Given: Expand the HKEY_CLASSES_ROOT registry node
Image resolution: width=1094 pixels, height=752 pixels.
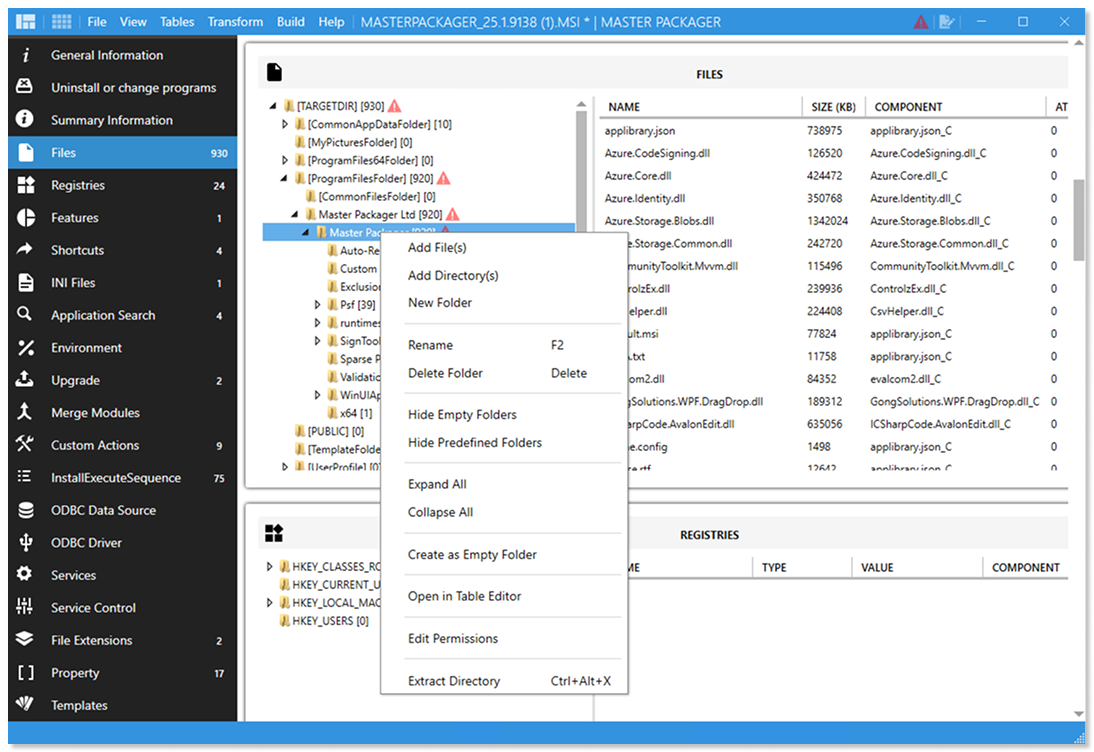Looking at the screenshot, I should (x=270, y=567).
